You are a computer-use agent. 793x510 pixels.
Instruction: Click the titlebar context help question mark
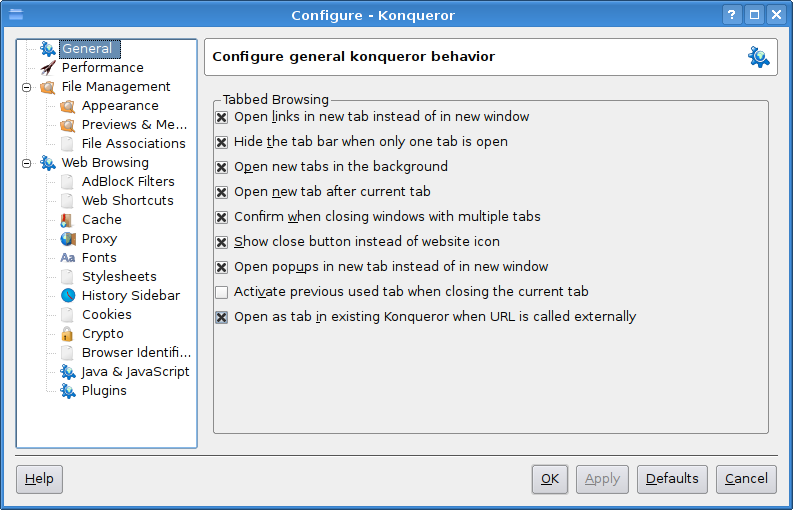732,15
